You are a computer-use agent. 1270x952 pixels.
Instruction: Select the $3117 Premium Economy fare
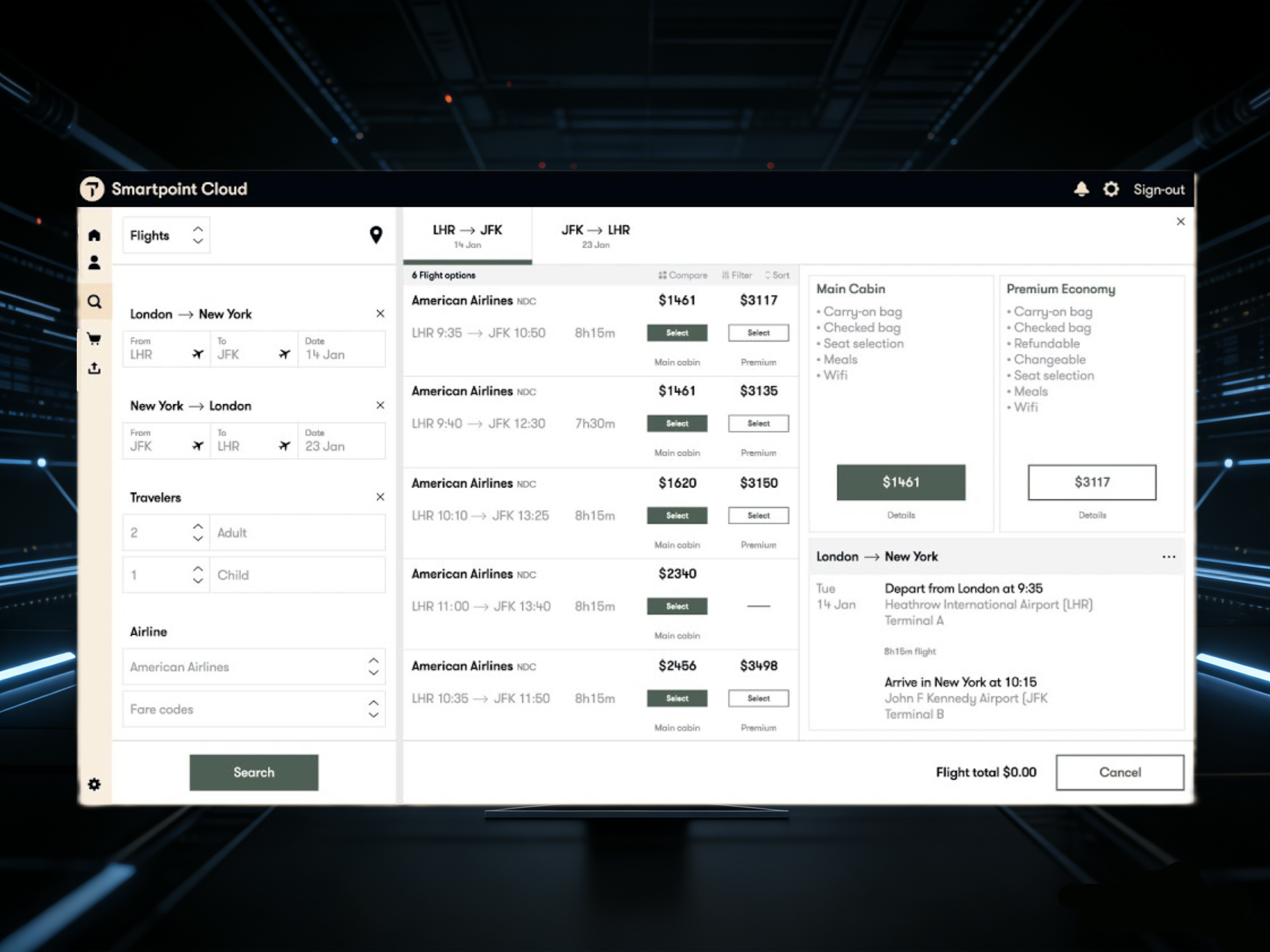coord(1092,482)
